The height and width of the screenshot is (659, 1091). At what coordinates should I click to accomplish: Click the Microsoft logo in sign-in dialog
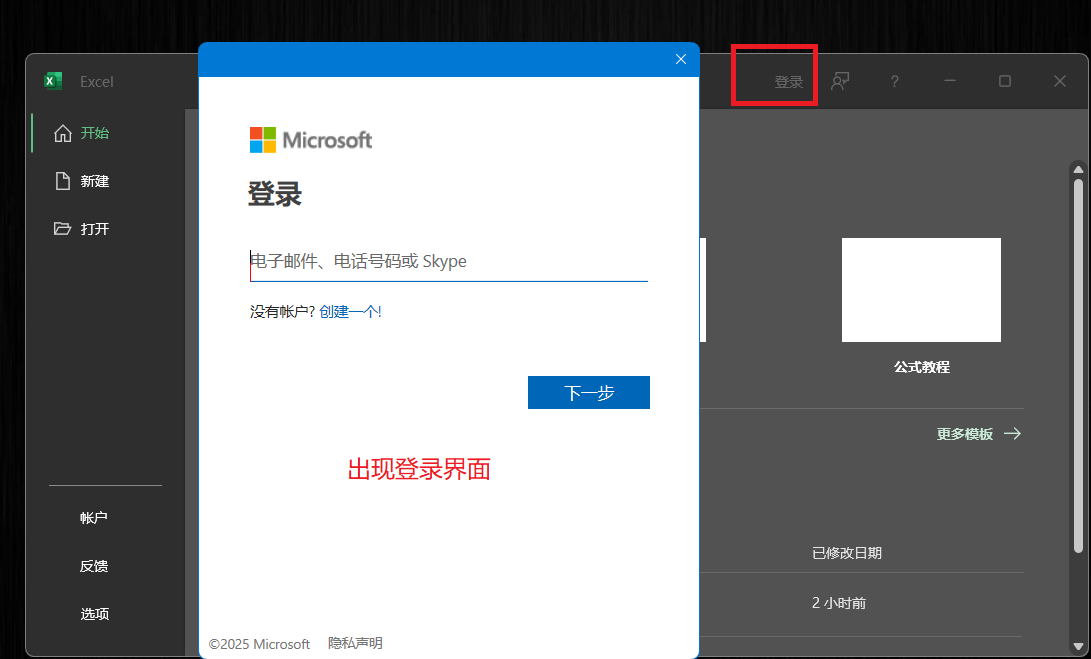311,140
